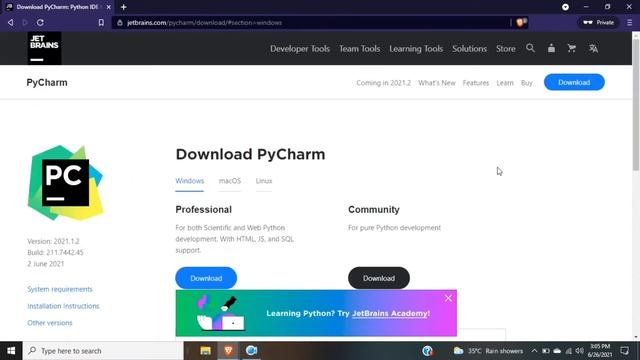The height and width of the screenshot is (360, 640).
Task: Open Features link
Action: pos(476,83)
